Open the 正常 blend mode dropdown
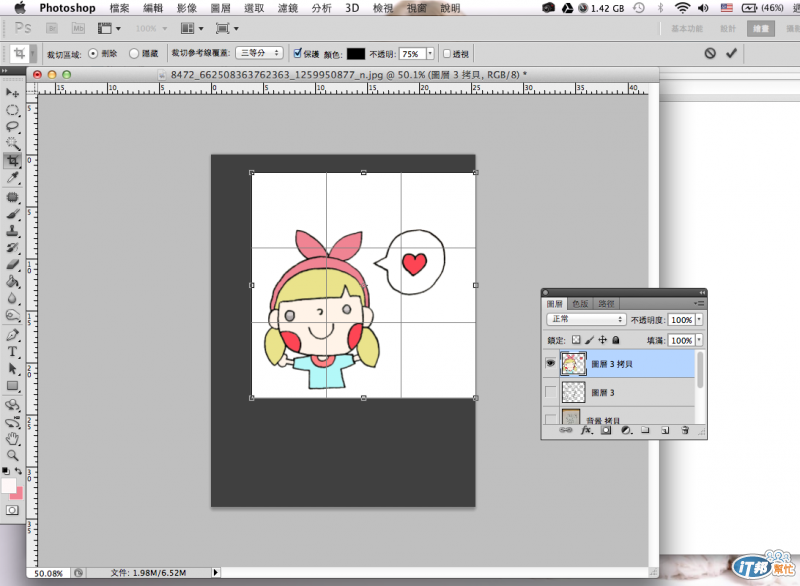 [x=586, y=319]
